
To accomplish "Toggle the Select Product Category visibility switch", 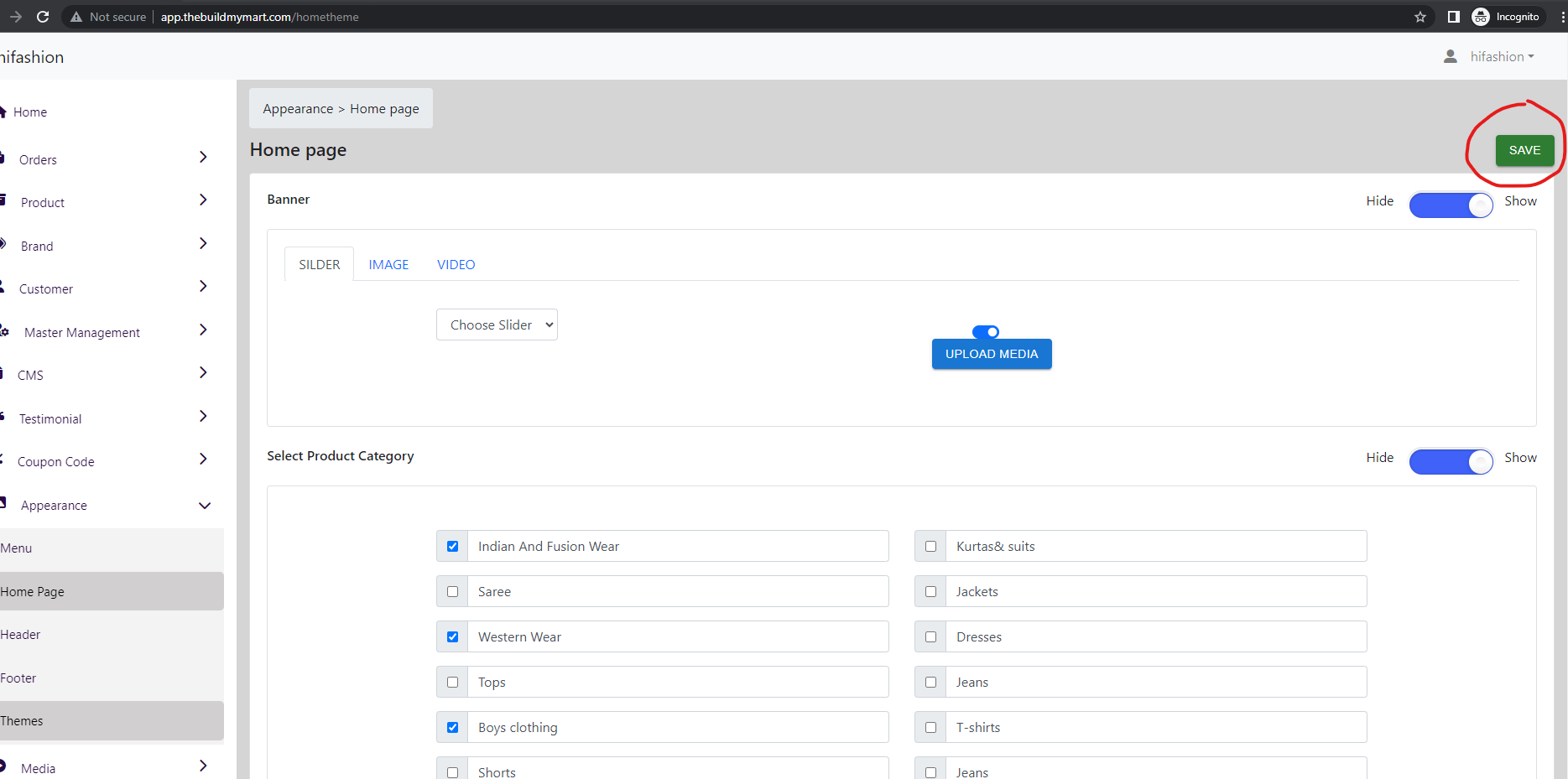I will coord(1451,461).
